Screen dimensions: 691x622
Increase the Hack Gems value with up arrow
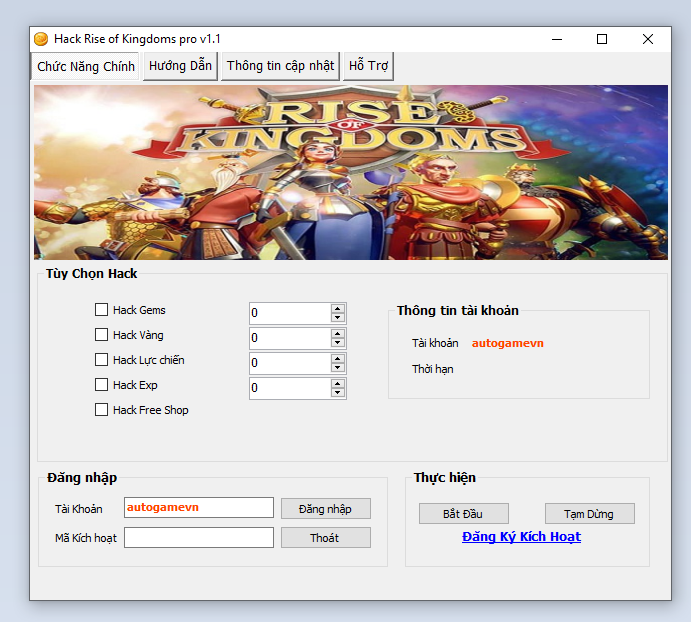[x=338, y=308]
